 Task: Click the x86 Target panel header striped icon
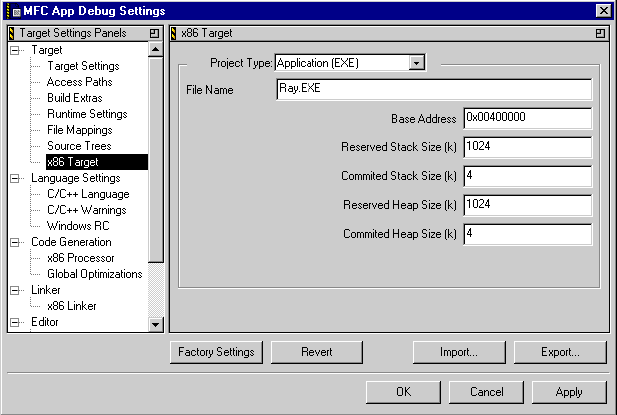point(174,33)
